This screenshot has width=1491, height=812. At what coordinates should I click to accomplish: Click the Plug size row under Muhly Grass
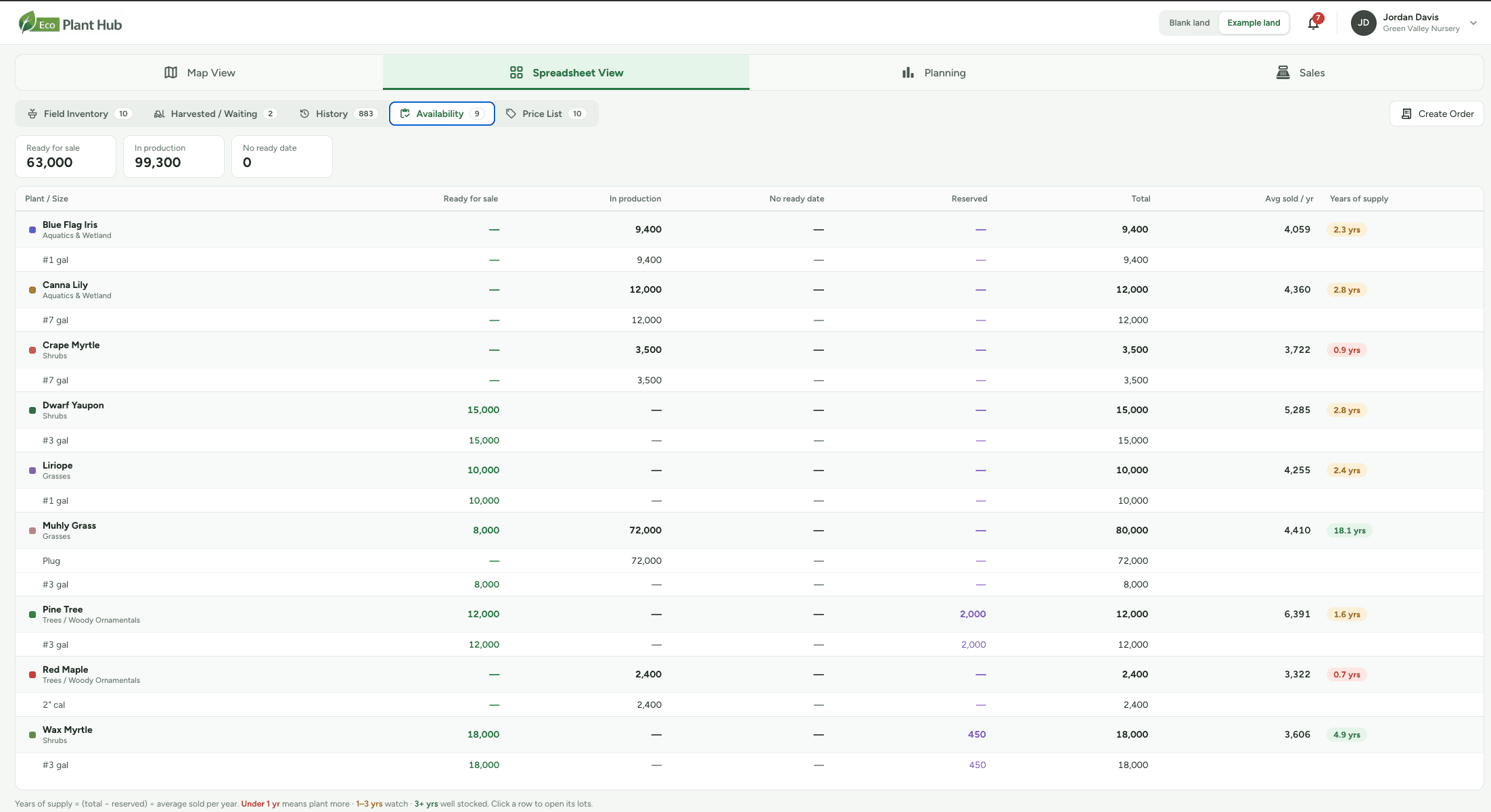750,561
